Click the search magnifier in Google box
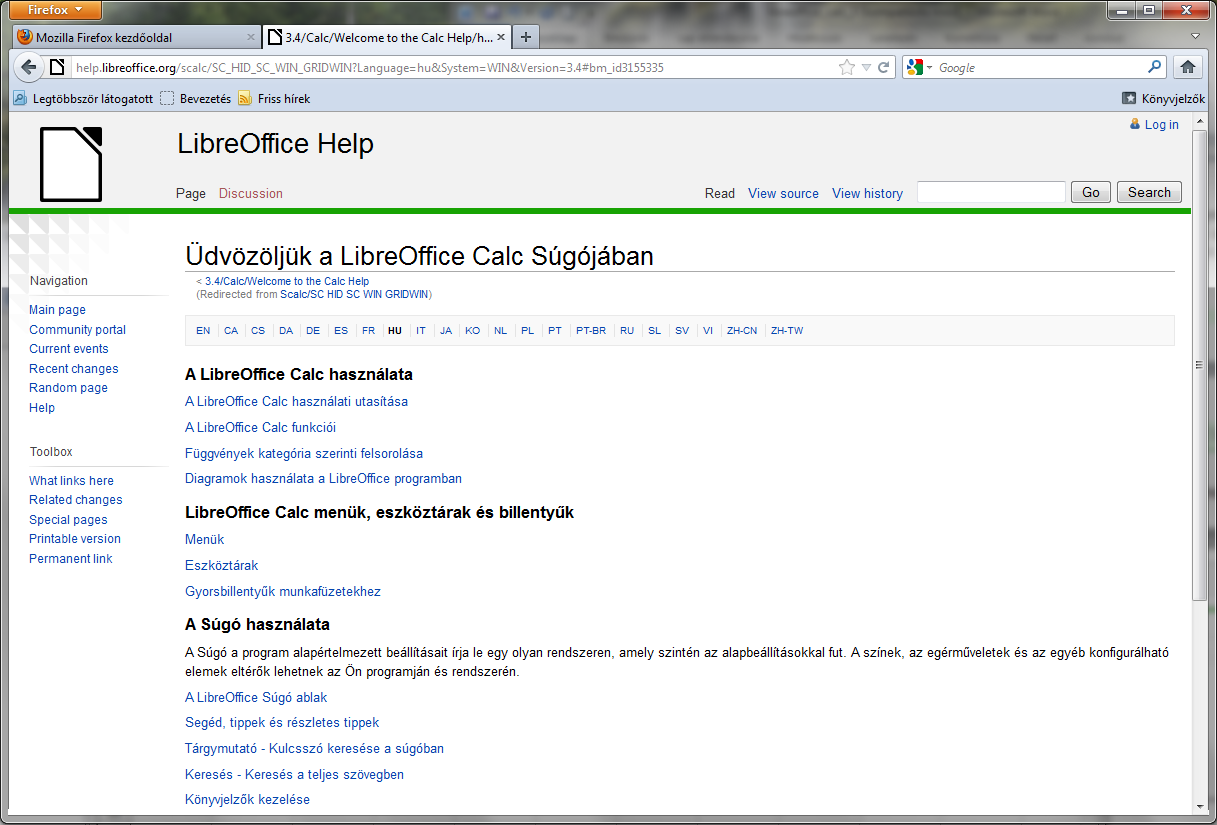Viewport: 1217px width, 825px height. (x=1155, y=67)
